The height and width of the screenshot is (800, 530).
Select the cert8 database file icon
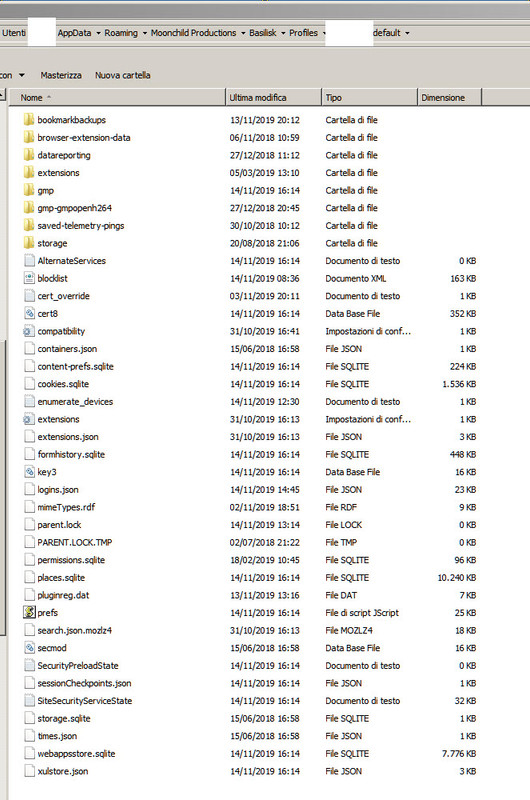coord(30,313)
